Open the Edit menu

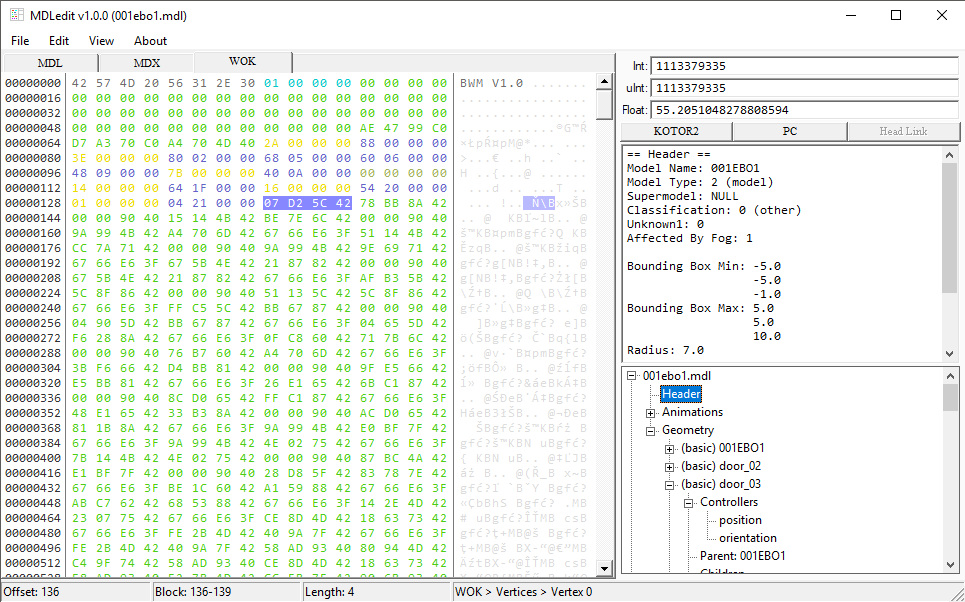click(59, 41)
